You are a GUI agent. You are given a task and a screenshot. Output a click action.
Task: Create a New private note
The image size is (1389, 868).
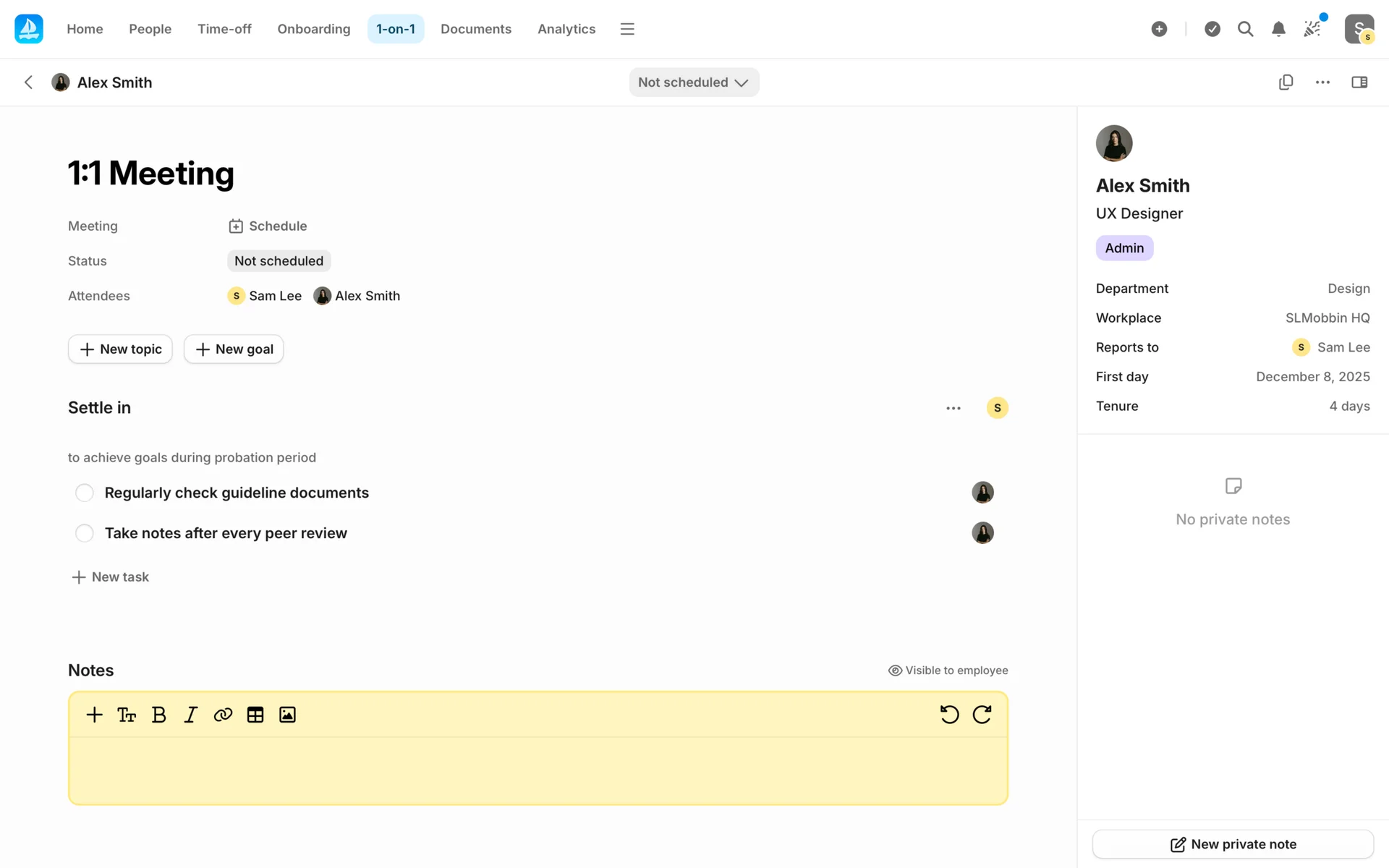point(1233,844)
